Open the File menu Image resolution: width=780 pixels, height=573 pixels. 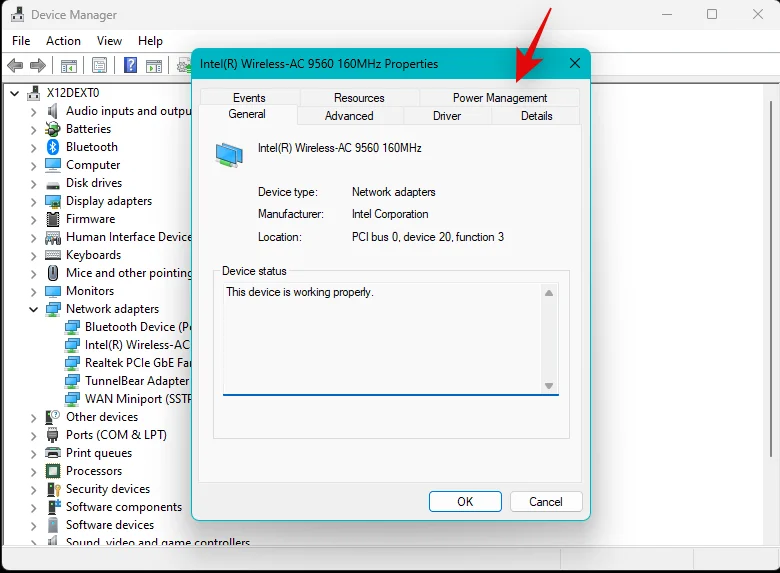click(21, 41)
